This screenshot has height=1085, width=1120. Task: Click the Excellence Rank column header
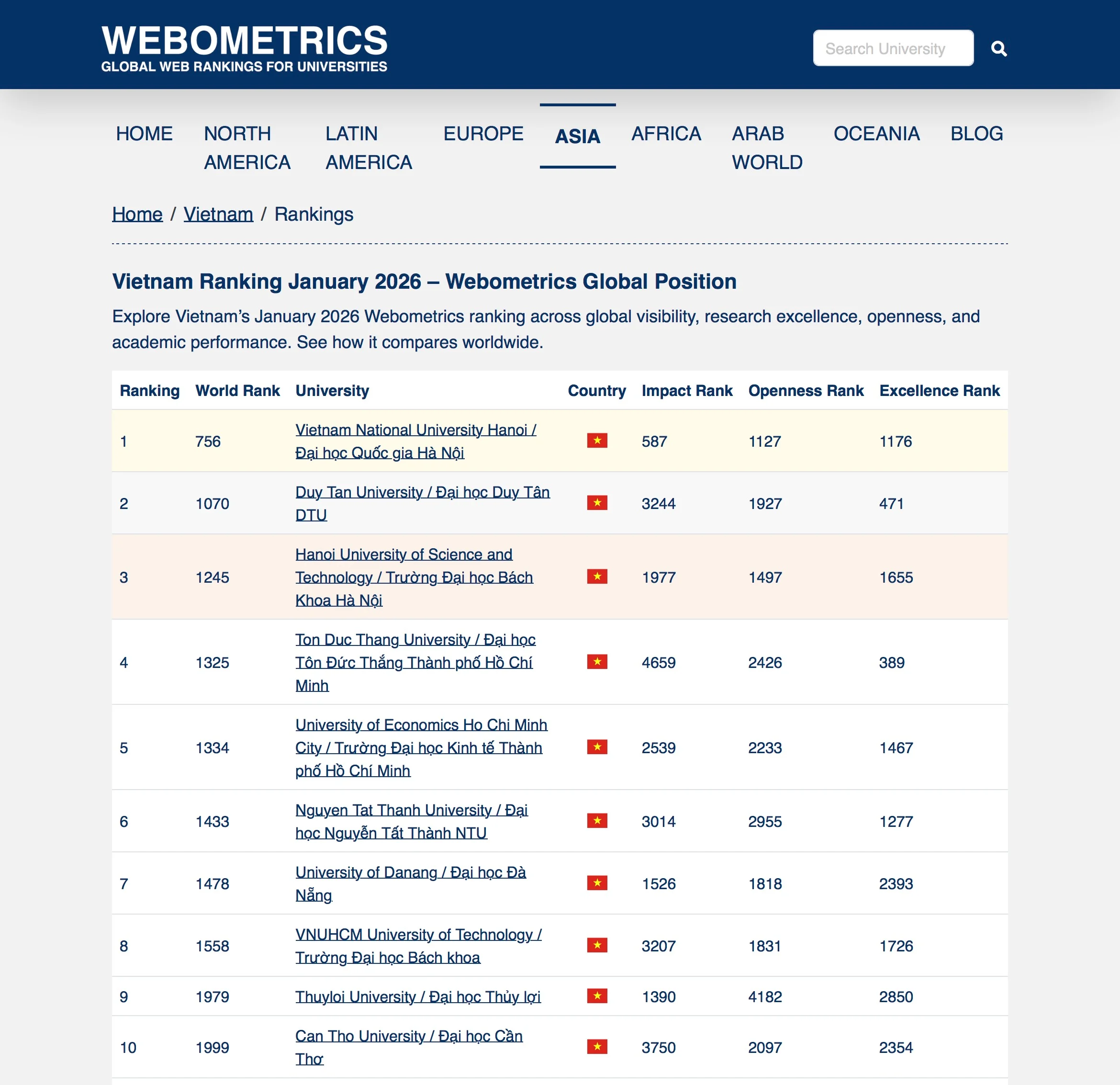tap(939, 390)
